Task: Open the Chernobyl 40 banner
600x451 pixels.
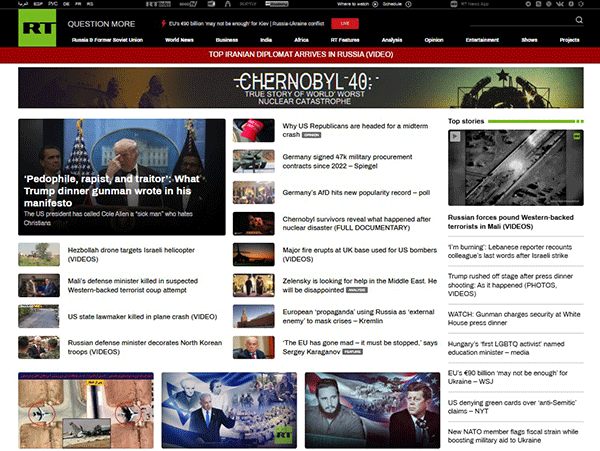Action: 299,88
